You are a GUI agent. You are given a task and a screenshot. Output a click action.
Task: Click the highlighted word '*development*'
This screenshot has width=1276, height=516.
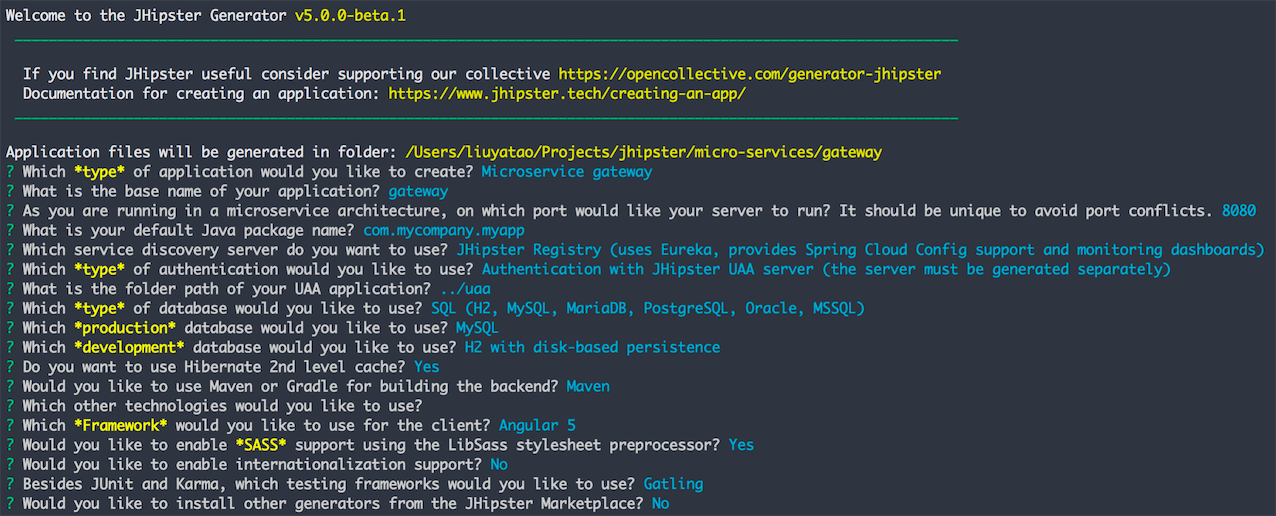click(129, 347)
